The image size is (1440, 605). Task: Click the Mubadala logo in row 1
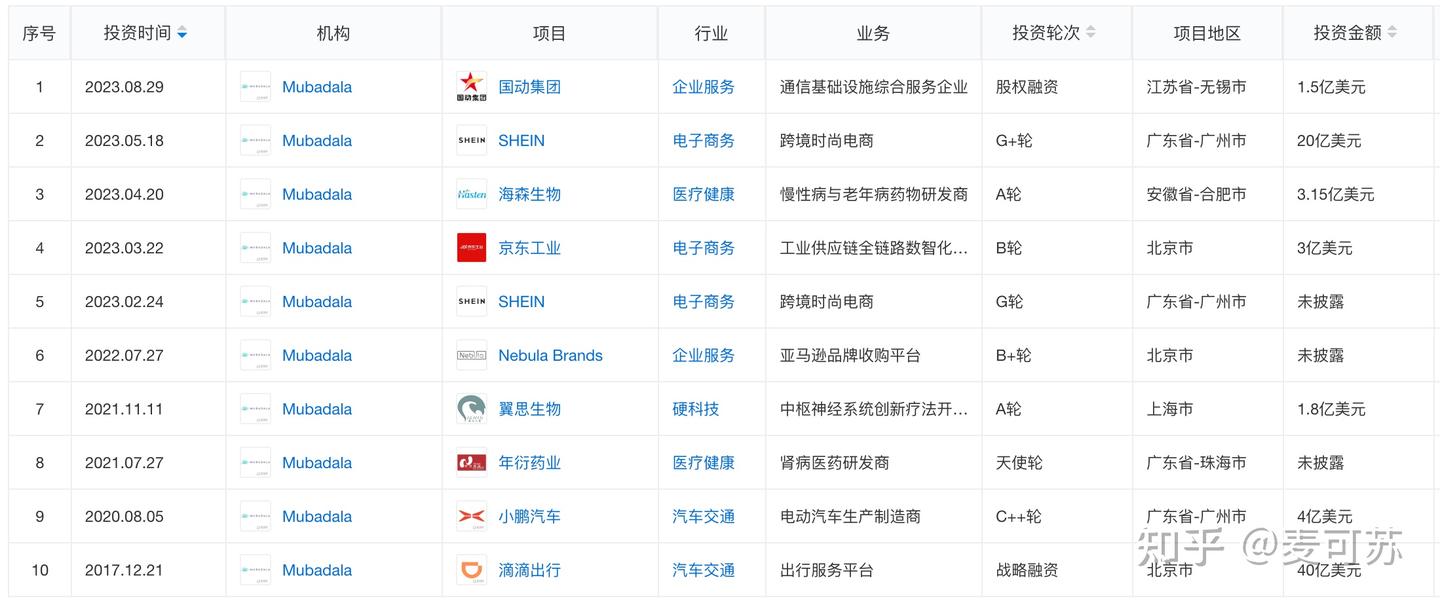(x=255, y=87)
